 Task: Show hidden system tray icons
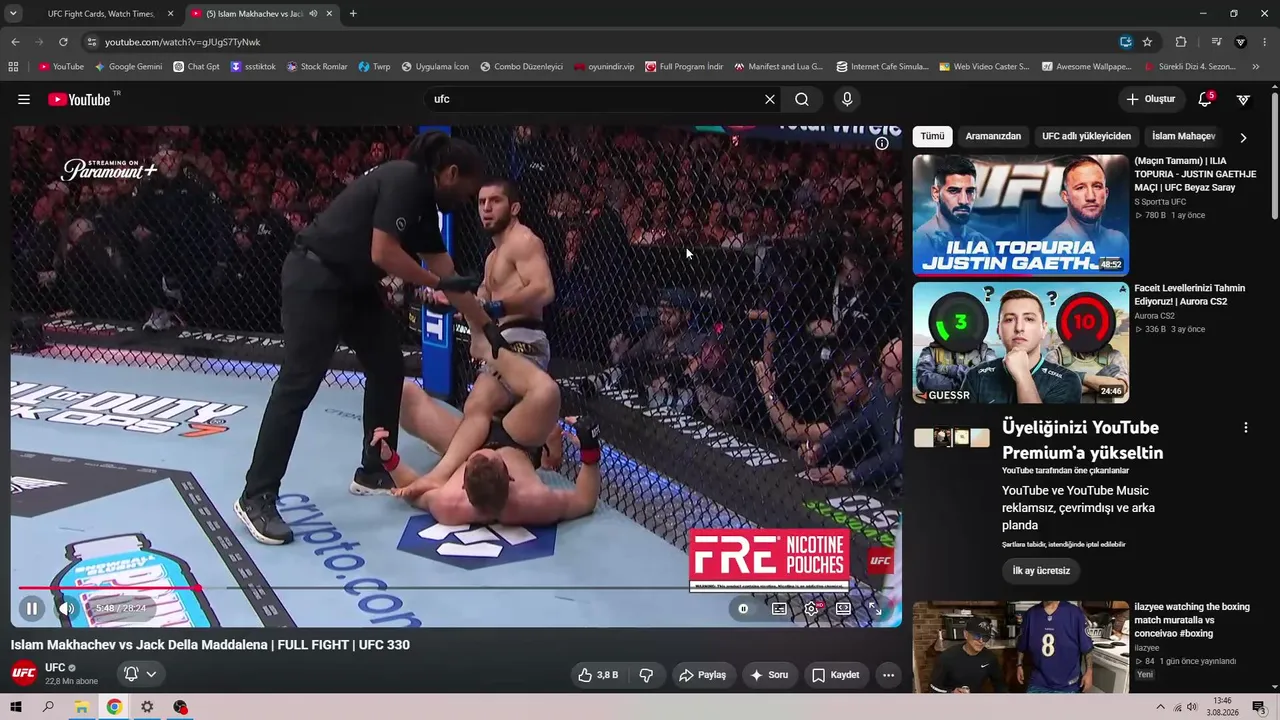(x=1161, y=707)
